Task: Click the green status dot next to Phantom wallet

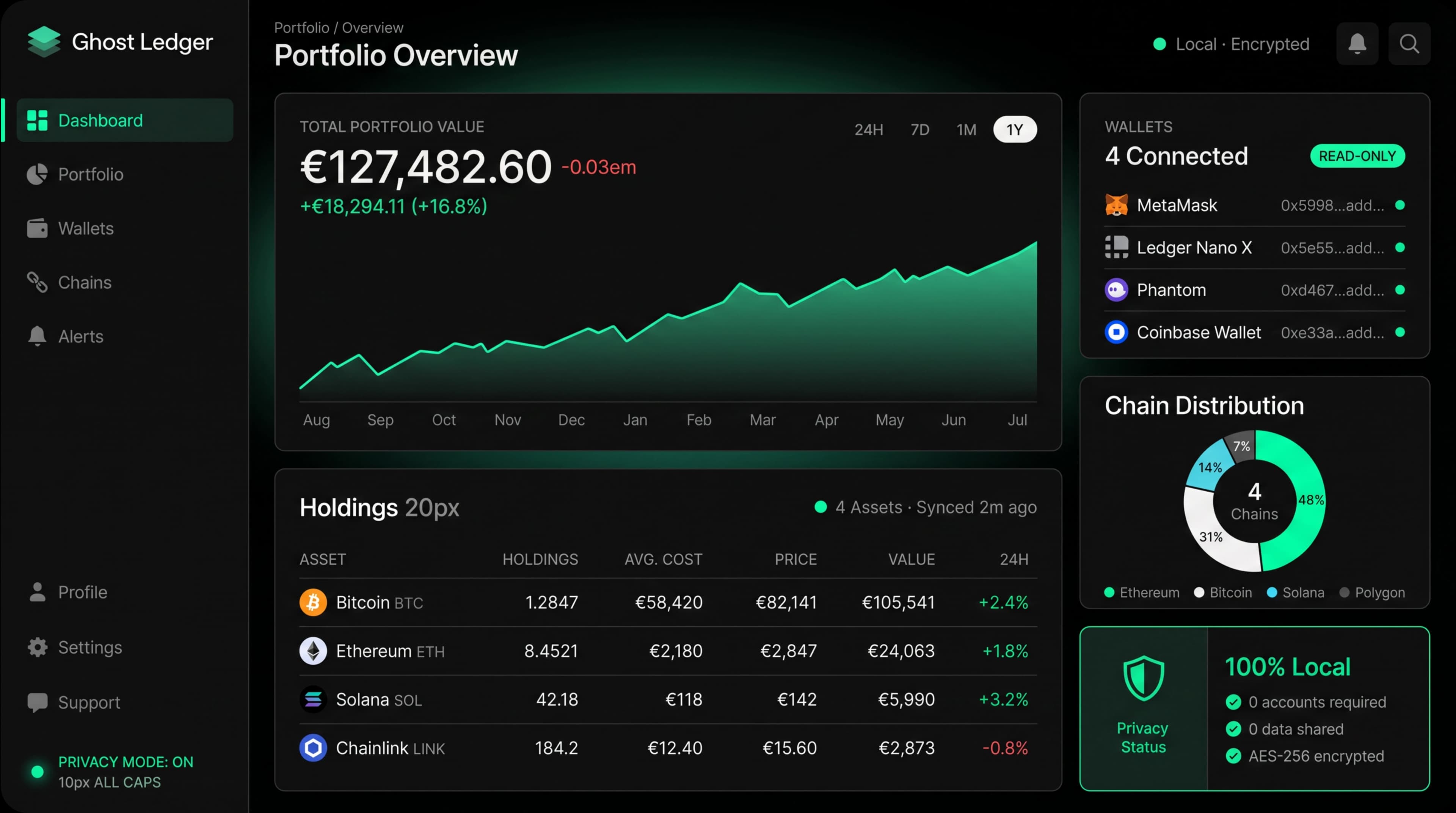Action: pos(1401,289)
